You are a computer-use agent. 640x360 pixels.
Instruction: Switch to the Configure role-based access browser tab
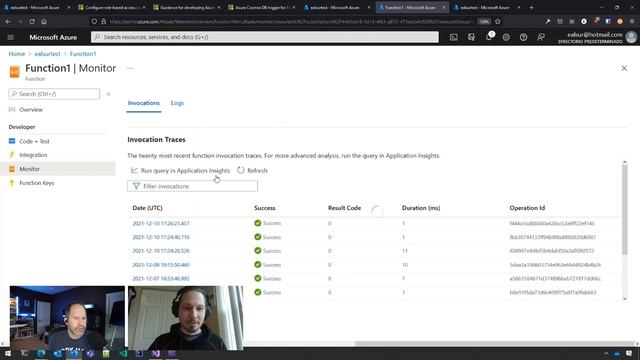point(111,7)
